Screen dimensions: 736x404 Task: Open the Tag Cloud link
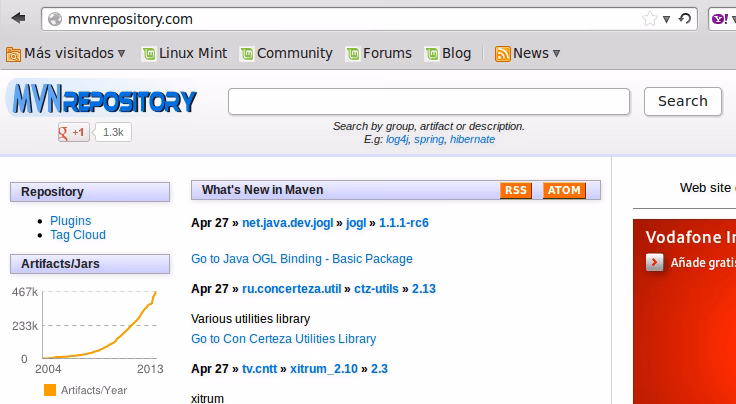coord(77,235)
